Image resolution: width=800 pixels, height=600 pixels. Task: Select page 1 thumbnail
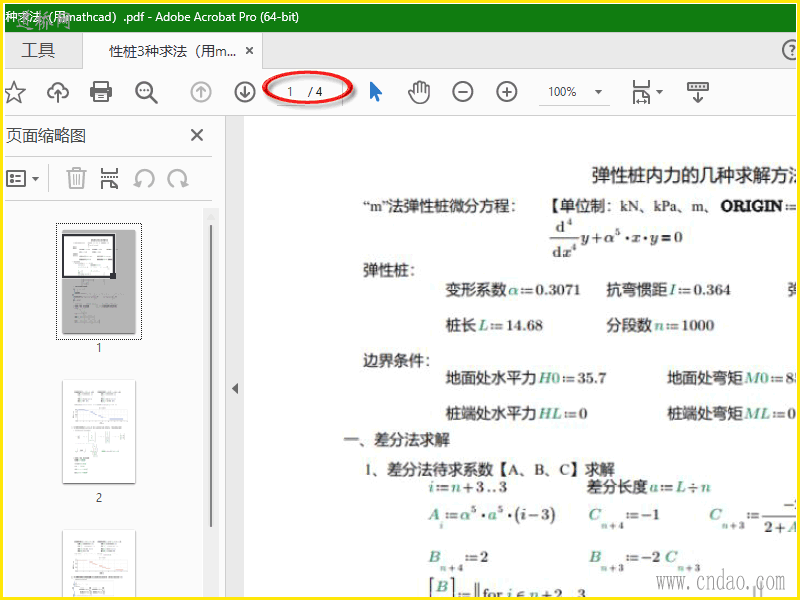pyautogui.click(x=99, y=281)
